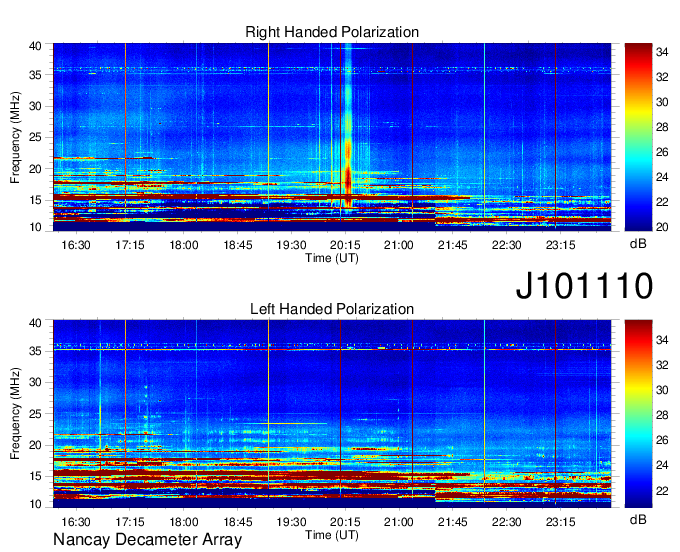Click the 21:00 tick on right-handed time axis
The width and height of the screenshot is (680, 552).
(x=399, y=245)
